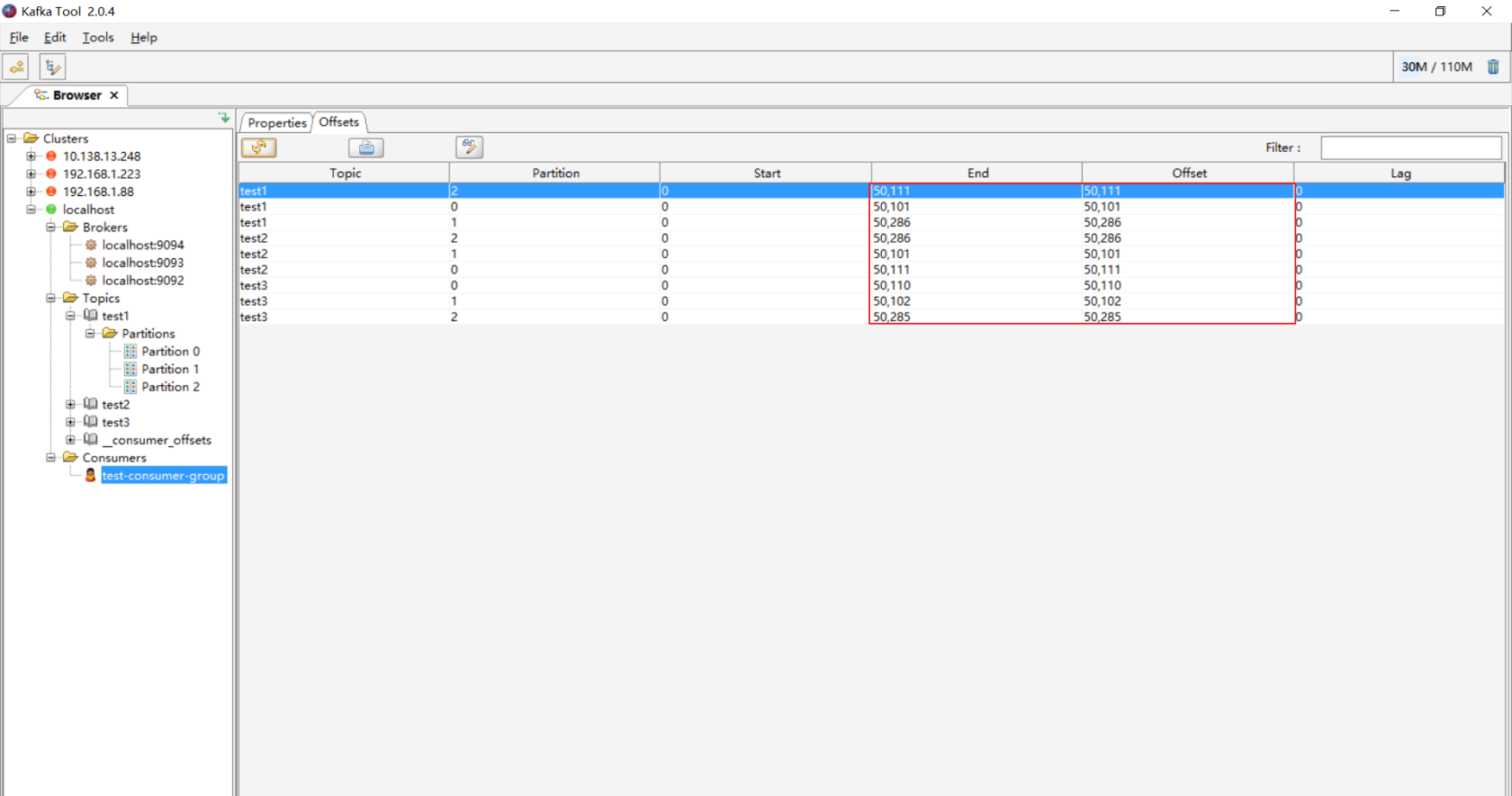Click the Partition 0 grid icon
Image resolution: width=1512 pixels, height=796 pixels.
pyautogui.click(x=130, y=352)
